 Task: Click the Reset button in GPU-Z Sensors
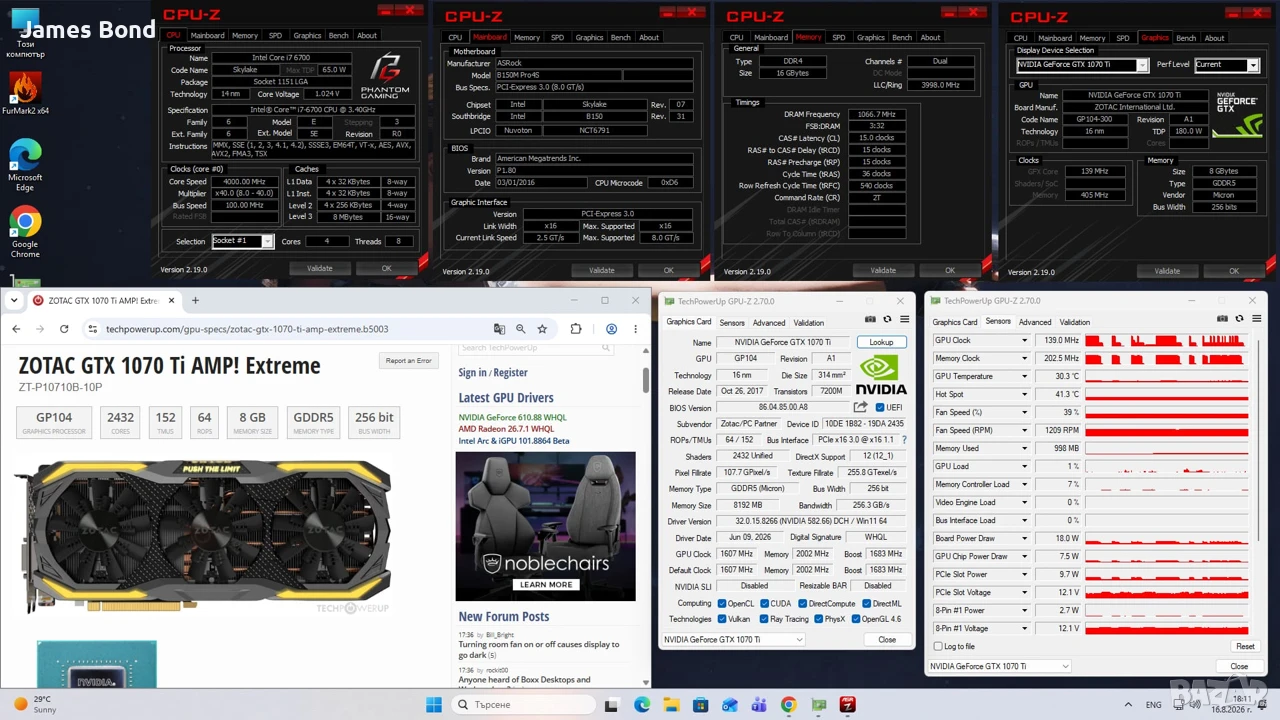click(1245, 647)
